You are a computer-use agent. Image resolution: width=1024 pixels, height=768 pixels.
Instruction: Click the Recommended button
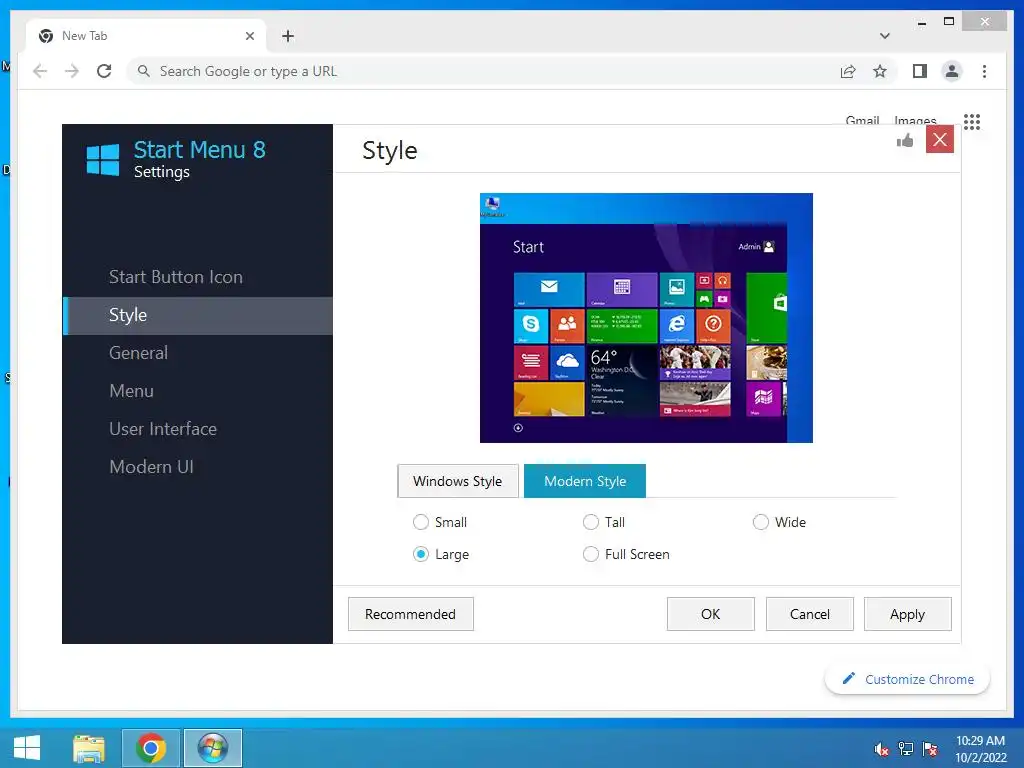411,615
